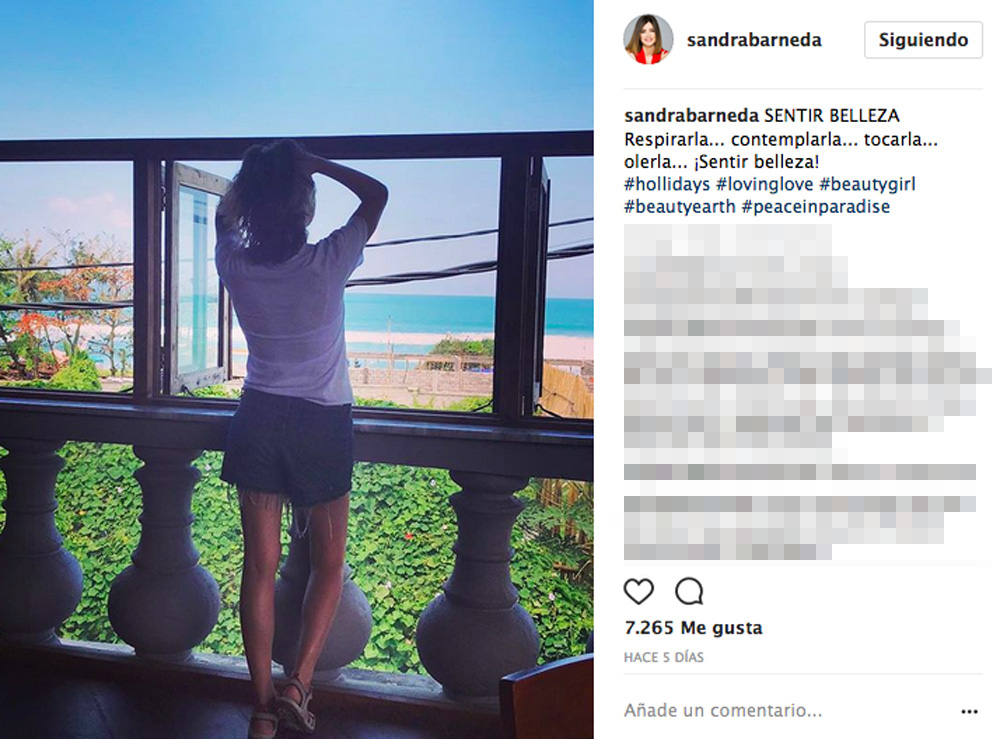Open sandrabarneda username in caption
Screen dimensions: 1000x739
(x=691, y=116)
